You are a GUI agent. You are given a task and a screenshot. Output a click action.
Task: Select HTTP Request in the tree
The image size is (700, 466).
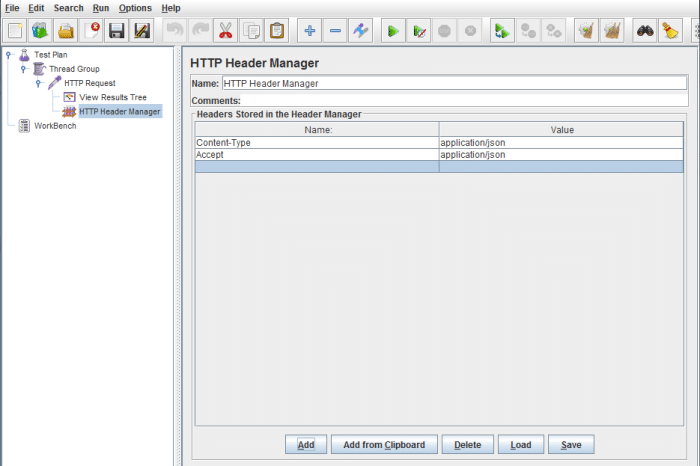(90, 83)
